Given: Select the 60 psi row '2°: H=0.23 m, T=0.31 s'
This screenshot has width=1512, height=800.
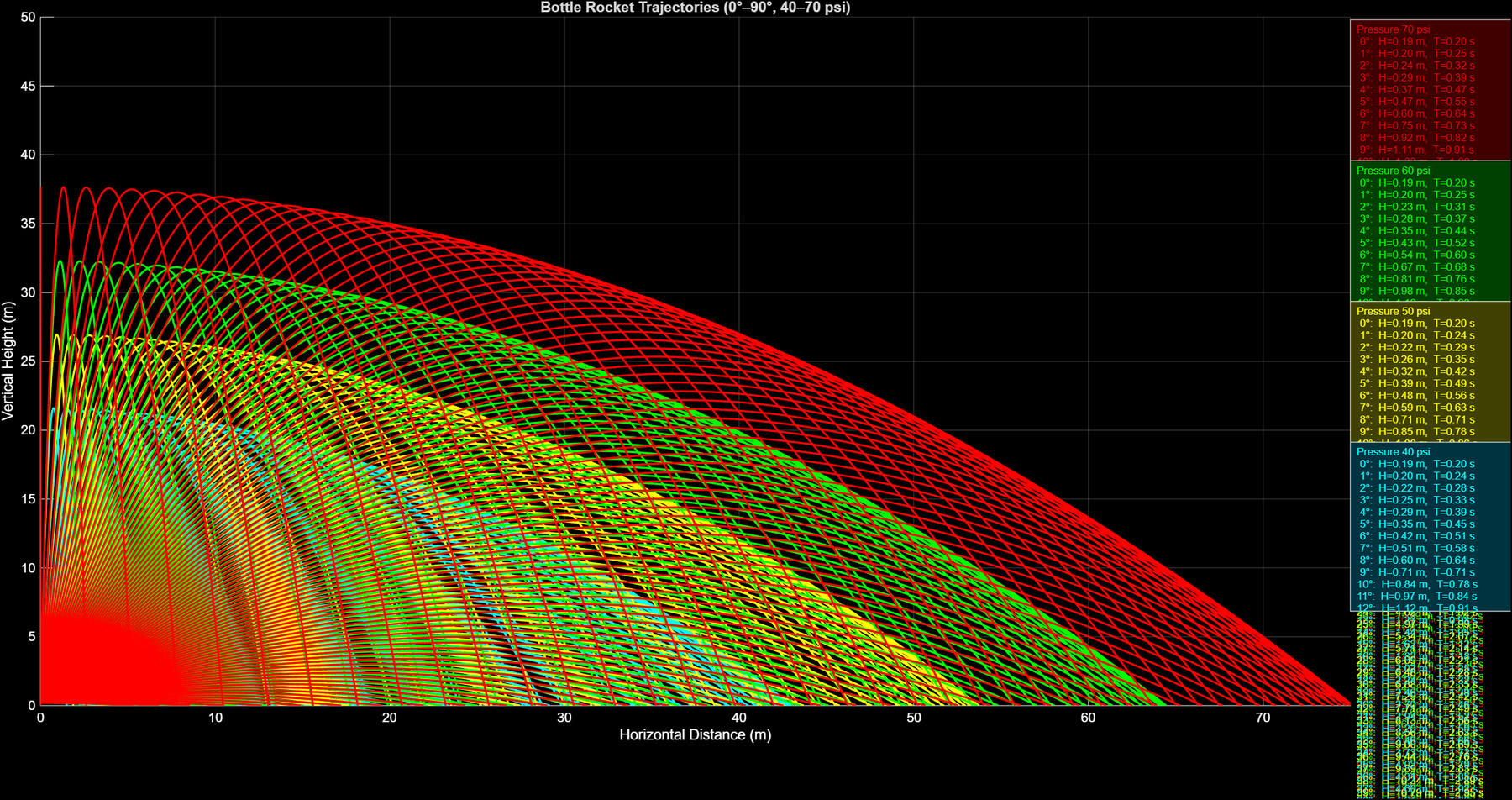Looking at the screenshot, I should click(x=1417, y=207).
